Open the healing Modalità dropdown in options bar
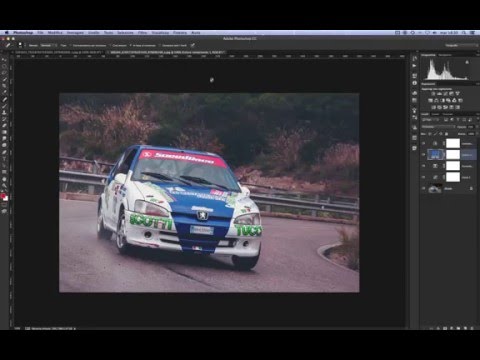Image resolution: width=480 pixels, height=360 pixels. (x=48, y=45)
